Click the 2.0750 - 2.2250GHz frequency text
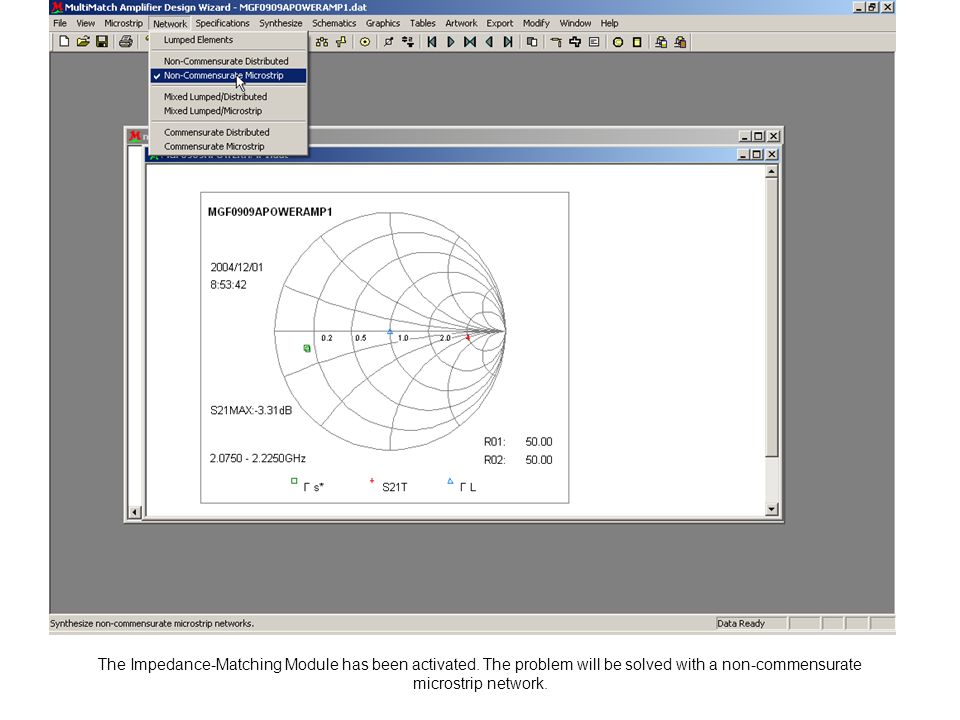The height and width of the screenshot is (720, 960). [x=258, y=458]
